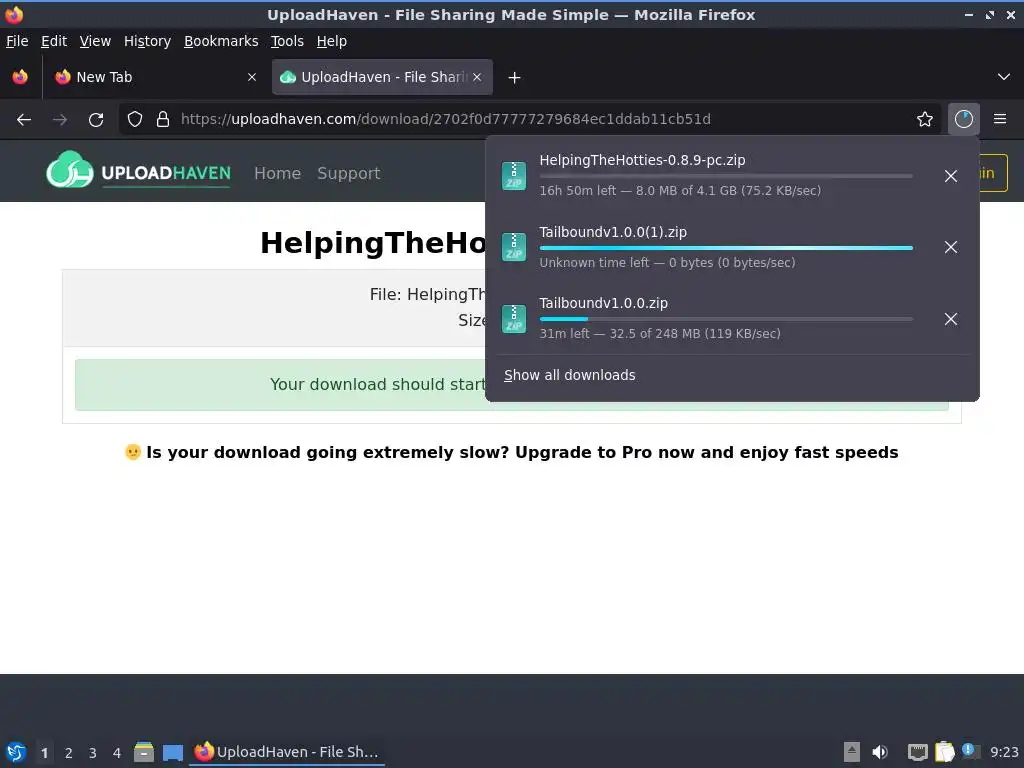Open the File menu
1024x768 pixels.
coord(17,41)
